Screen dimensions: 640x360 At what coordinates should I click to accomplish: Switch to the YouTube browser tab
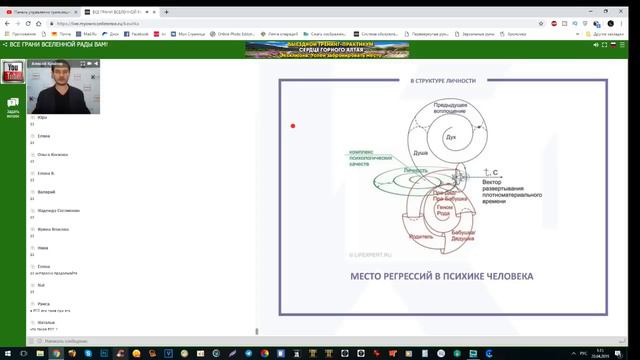click(x=41, y=12)
